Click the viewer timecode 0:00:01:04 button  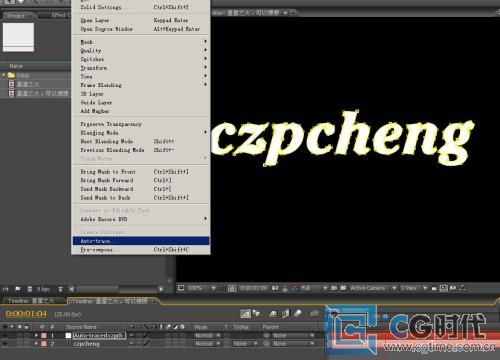[254, 288]
